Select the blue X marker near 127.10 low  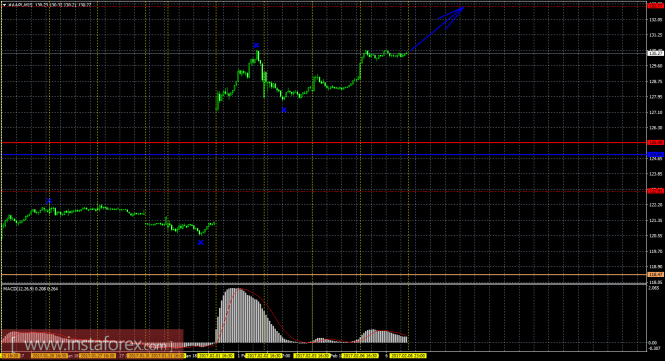click(284, 110)
